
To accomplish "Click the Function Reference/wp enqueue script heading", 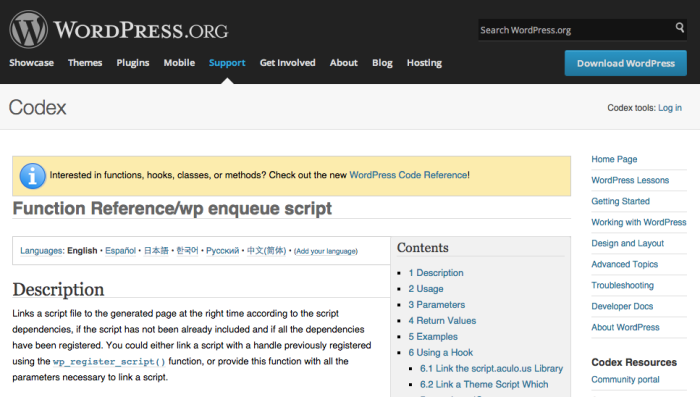I will (x=172, y=209).
